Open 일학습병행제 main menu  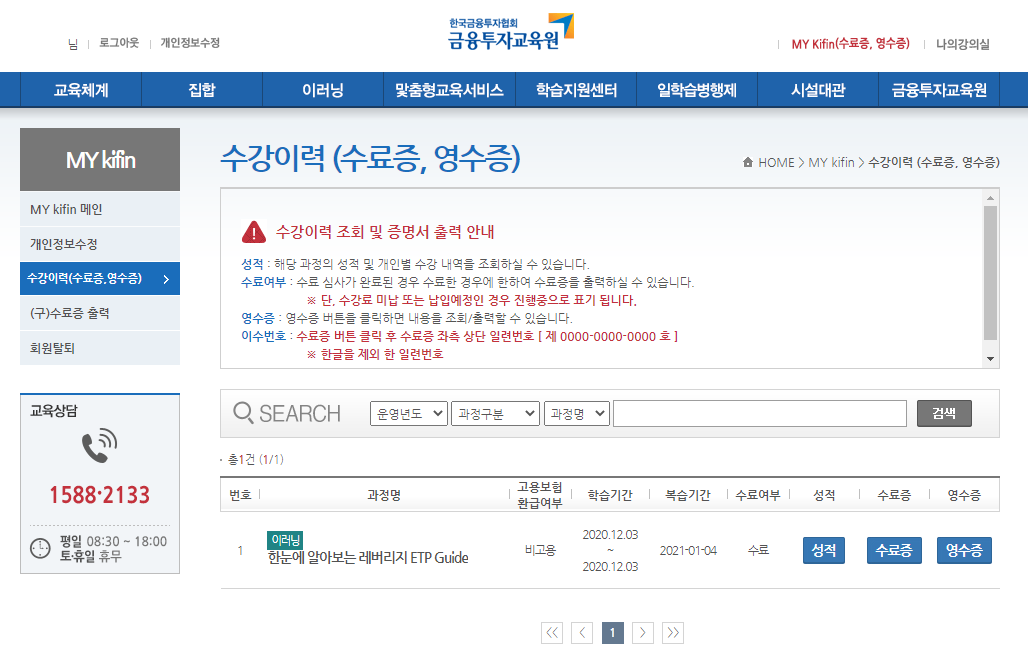(697, 90)
